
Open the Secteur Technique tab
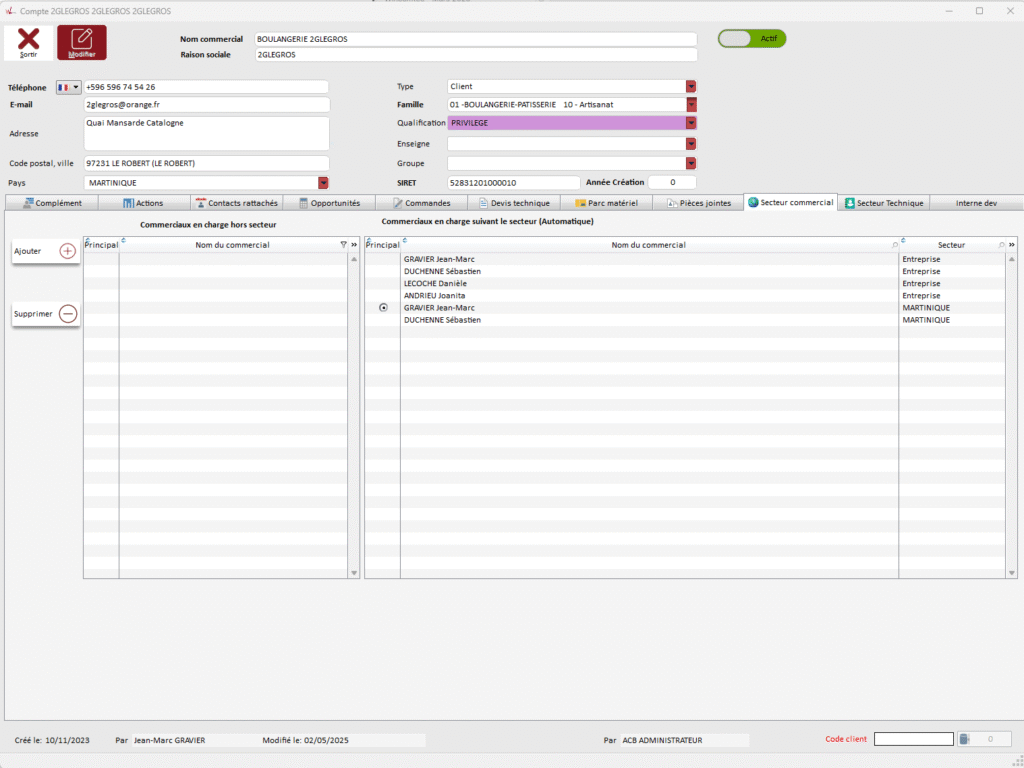[x=884, y=203]
